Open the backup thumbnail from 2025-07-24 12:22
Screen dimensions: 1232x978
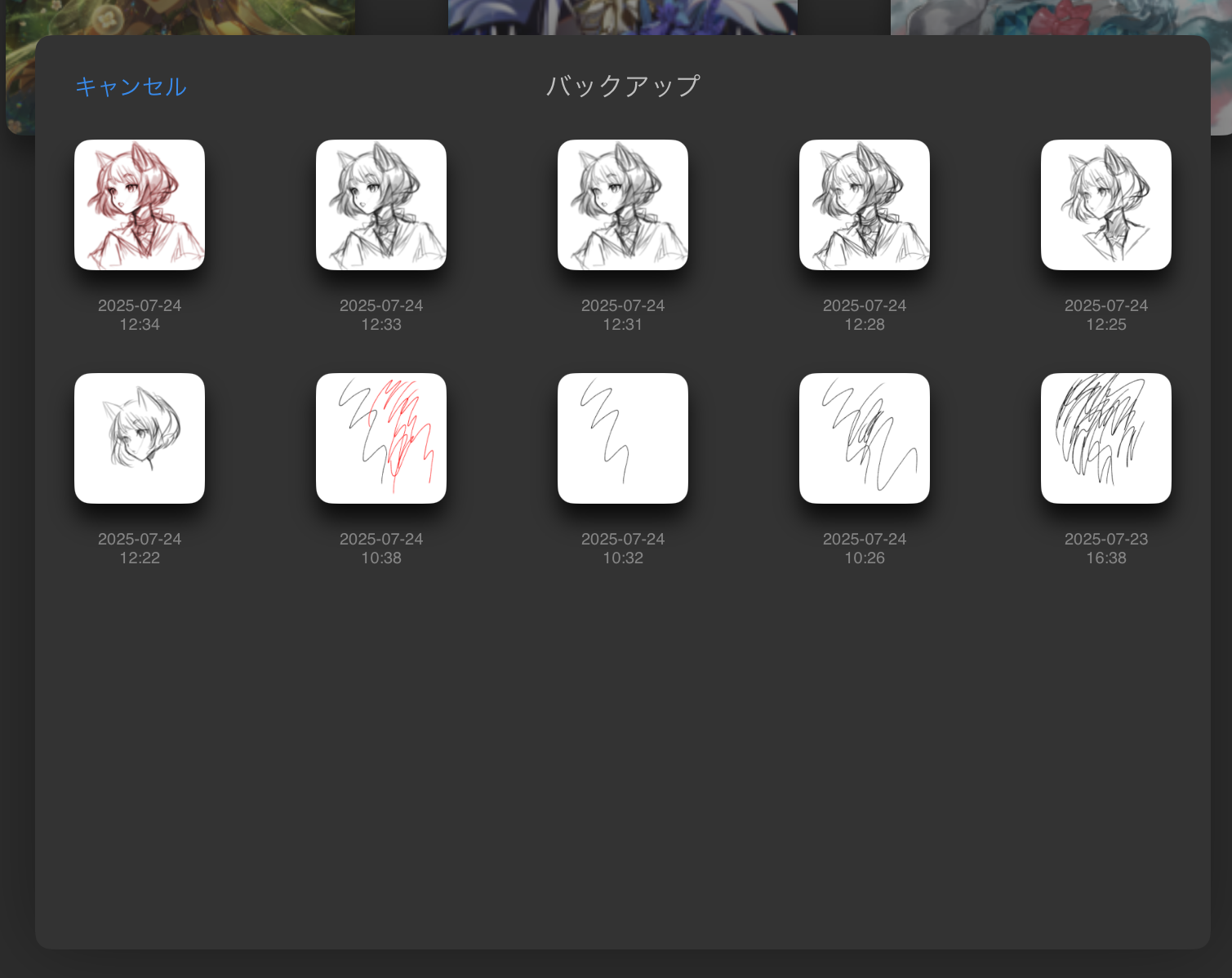(140, 438)
